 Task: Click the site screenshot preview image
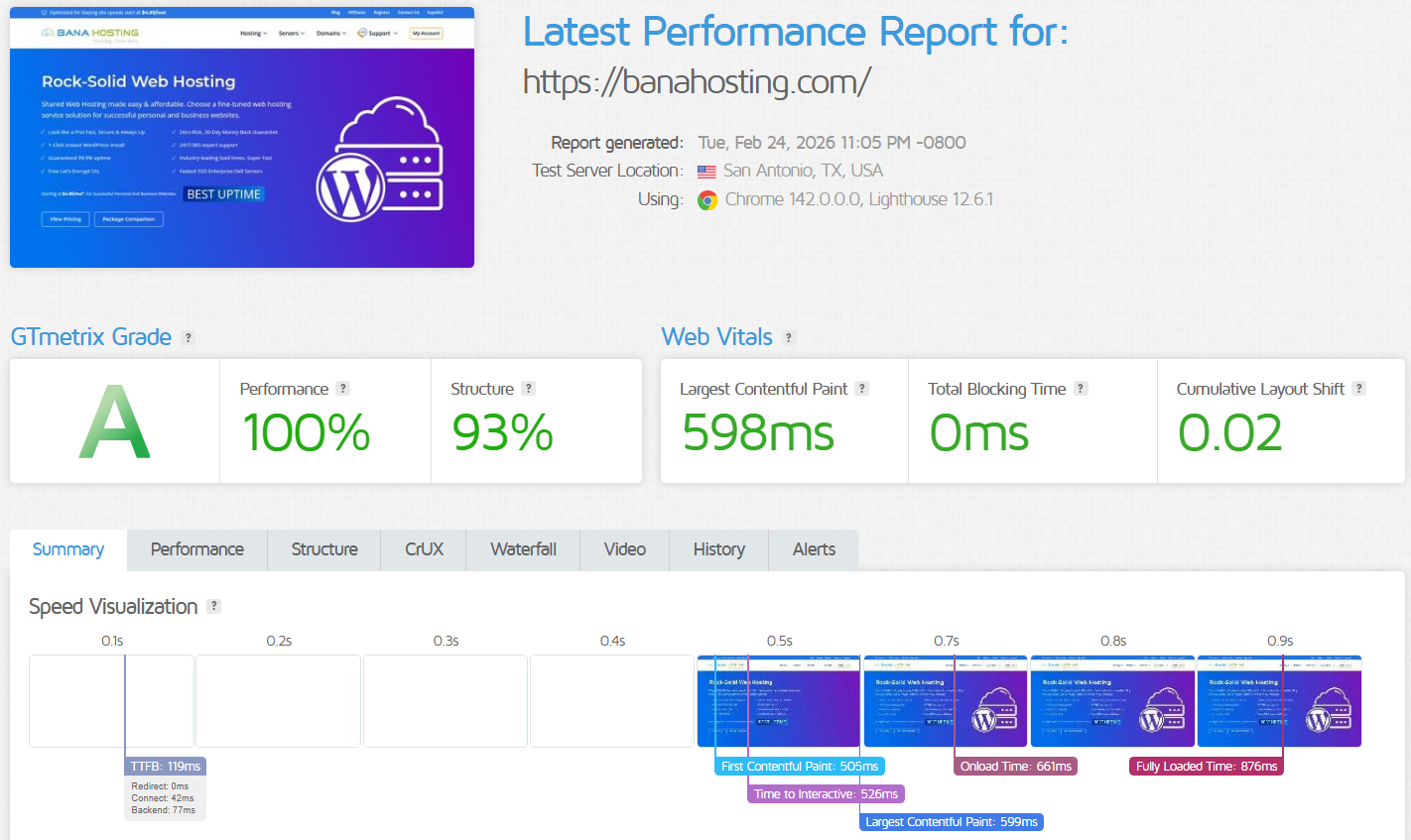[242, 137]
